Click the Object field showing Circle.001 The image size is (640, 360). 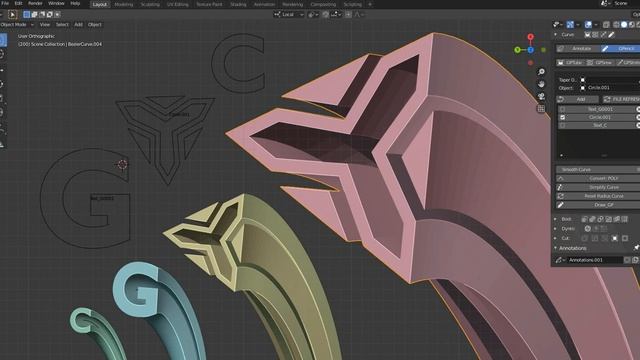click(610, 88)
